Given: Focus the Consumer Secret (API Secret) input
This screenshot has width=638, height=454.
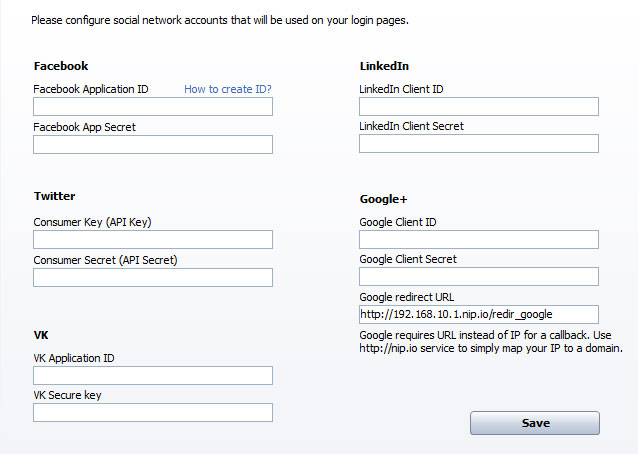Looking at the screenshot, I should (x=153, y=277).
